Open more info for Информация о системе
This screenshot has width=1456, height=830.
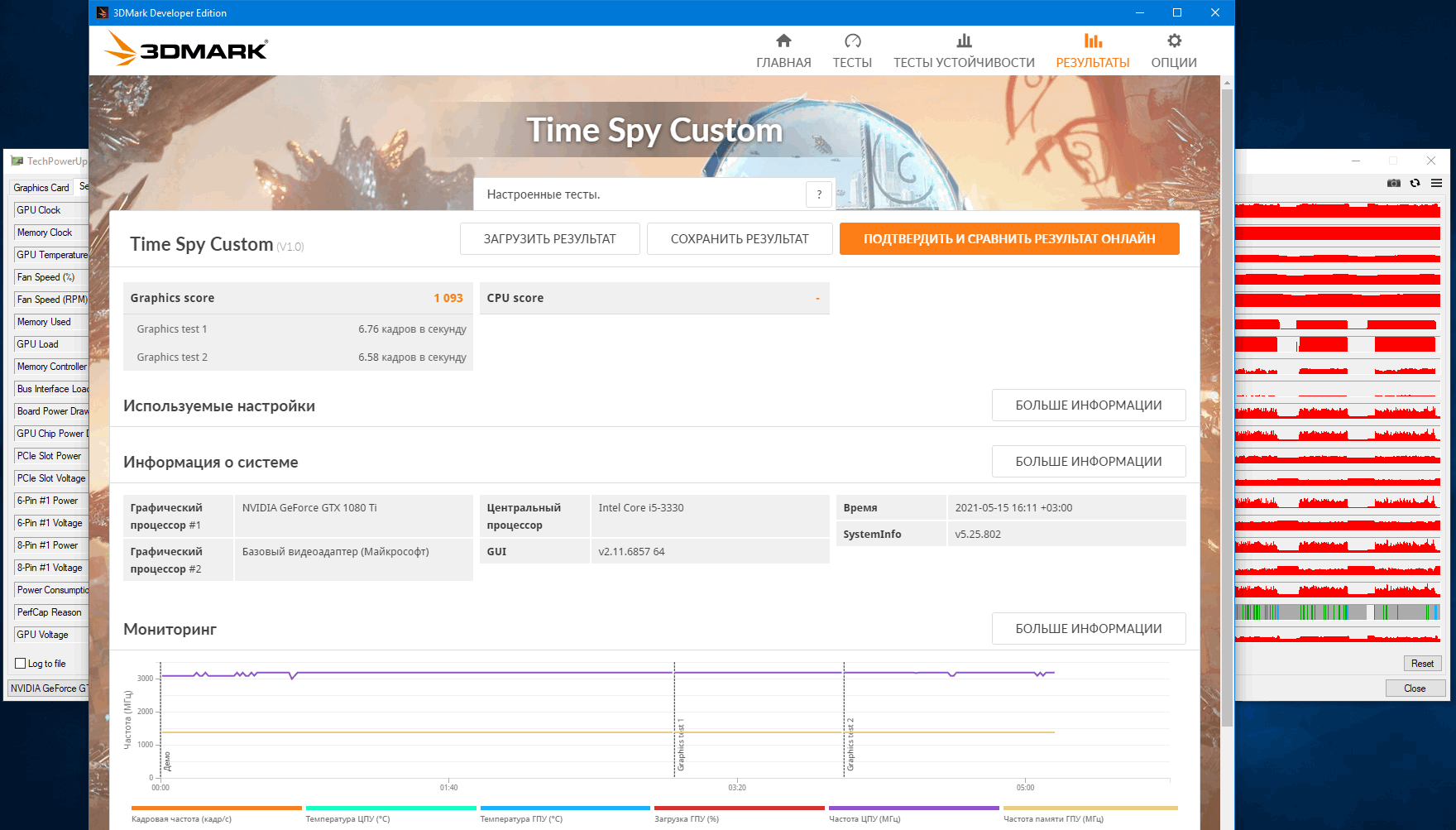coord(1089,462)
